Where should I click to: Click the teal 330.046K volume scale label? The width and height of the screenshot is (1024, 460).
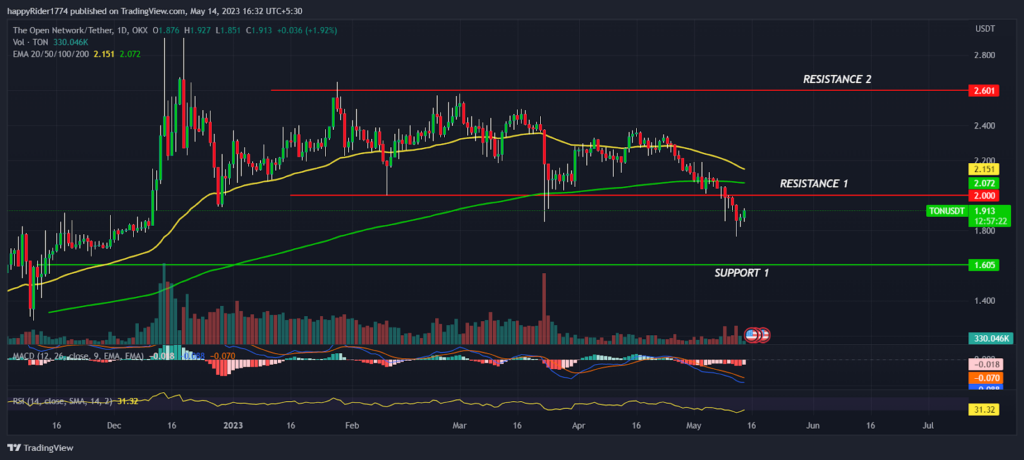[x=992, y=338]
